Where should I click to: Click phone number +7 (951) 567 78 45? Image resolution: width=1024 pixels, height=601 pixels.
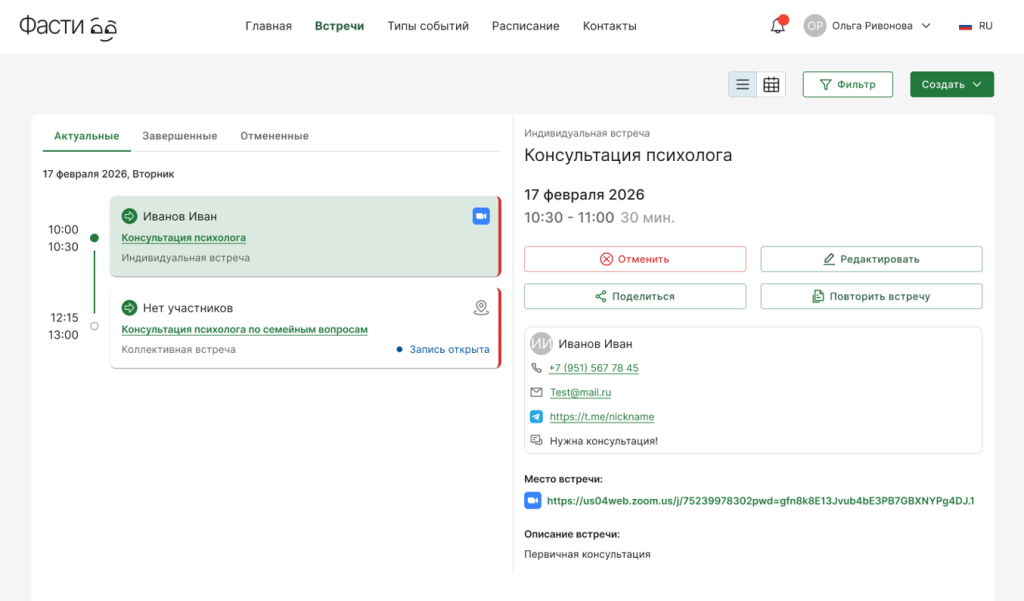pos(593,368)
